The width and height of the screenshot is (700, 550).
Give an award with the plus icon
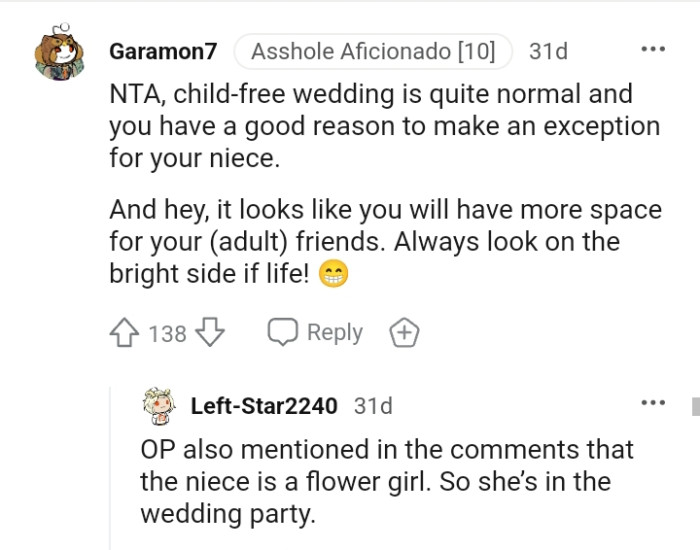click(403, 333)
